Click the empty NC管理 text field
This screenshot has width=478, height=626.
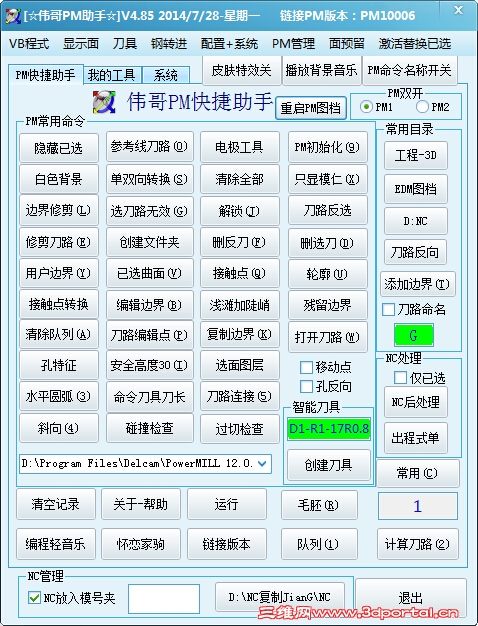[x=164, y=598]
